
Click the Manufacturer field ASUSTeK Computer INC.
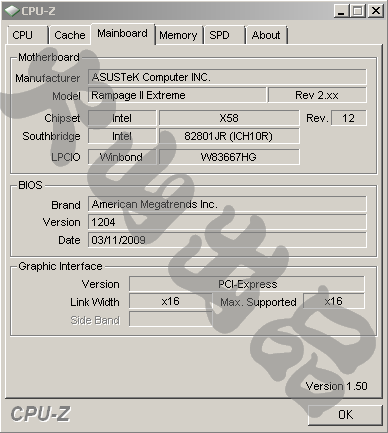pos(227,77)
